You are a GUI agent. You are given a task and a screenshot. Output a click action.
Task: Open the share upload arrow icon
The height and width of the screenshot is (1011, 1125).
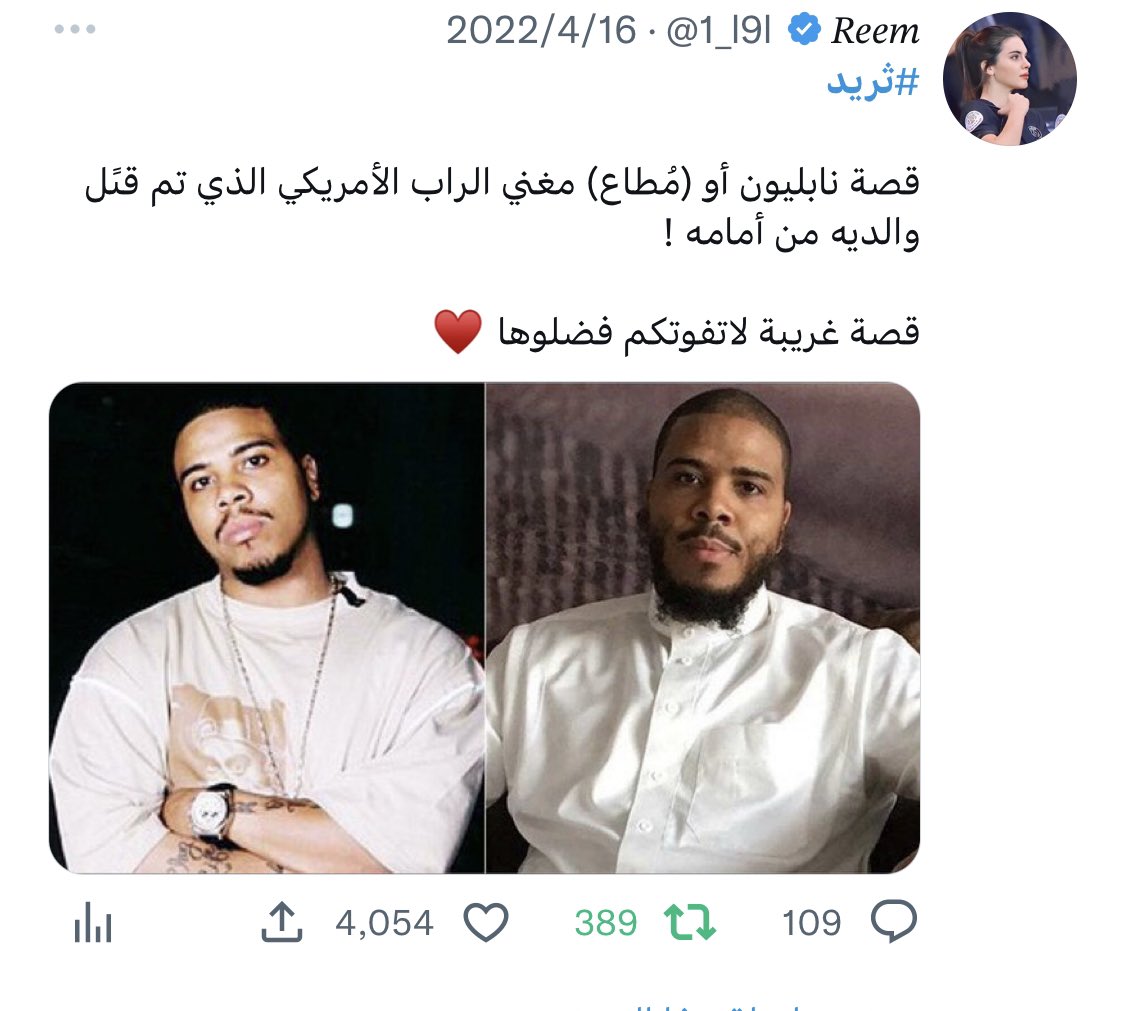click(x=281, y=921)
